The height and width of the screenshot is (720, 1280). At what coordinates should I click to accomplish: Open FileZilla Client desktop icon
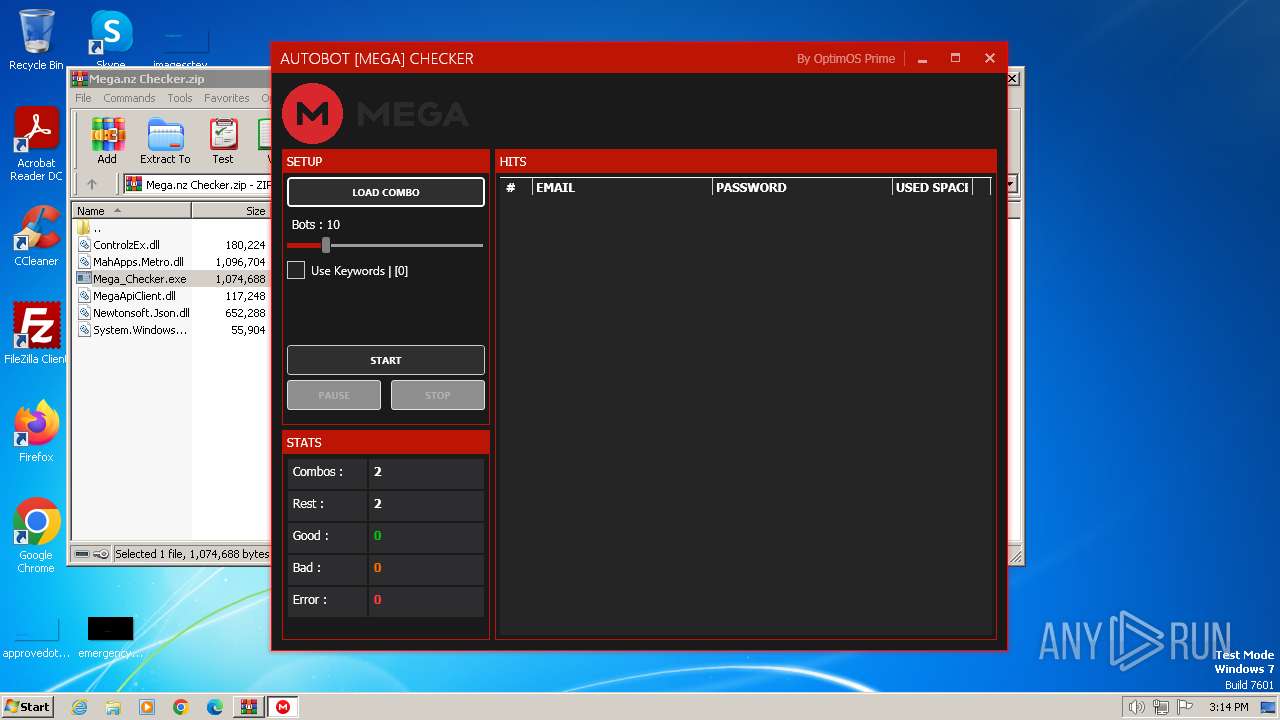(x=36, y=334)
